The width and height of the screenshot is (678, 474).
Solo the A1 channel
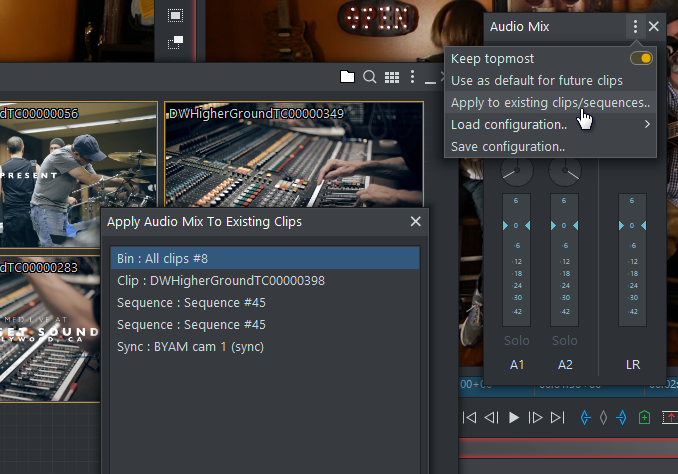click(x=517, y=341)
